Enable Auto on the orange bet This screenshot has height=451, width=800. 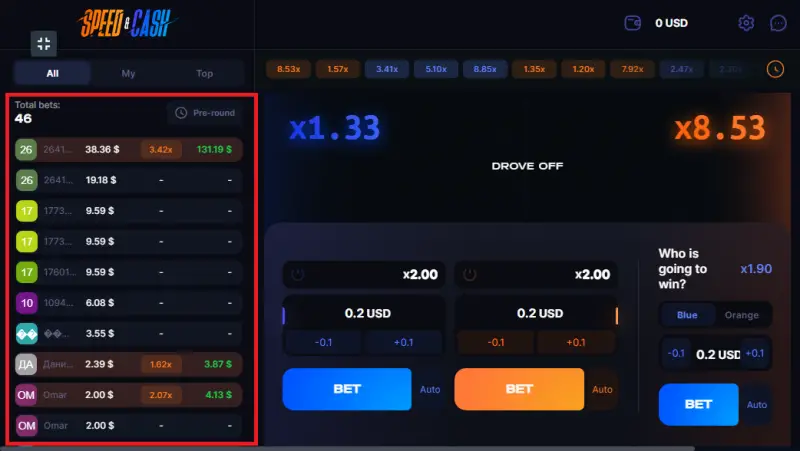coord(602,390)
